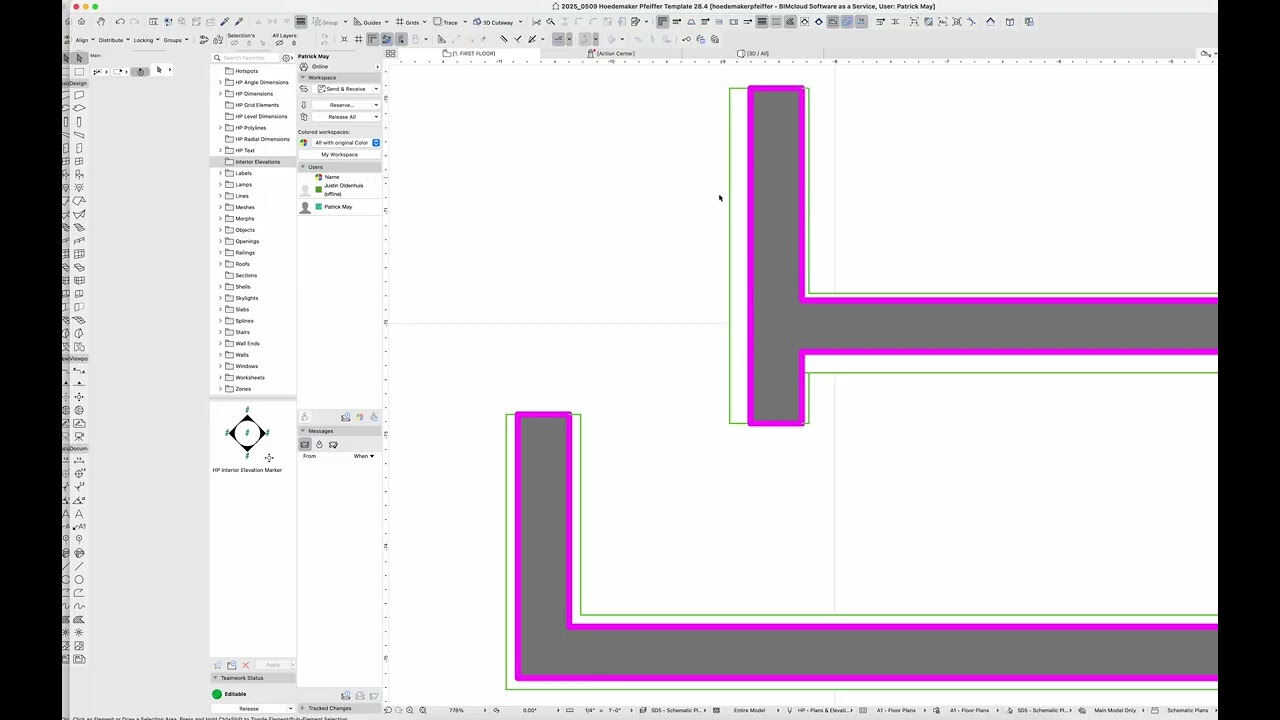Select the syringe inject parameters tool
Image resolution: width=1280 pixels, height=720 pixels.
click(x=238, y=21)
